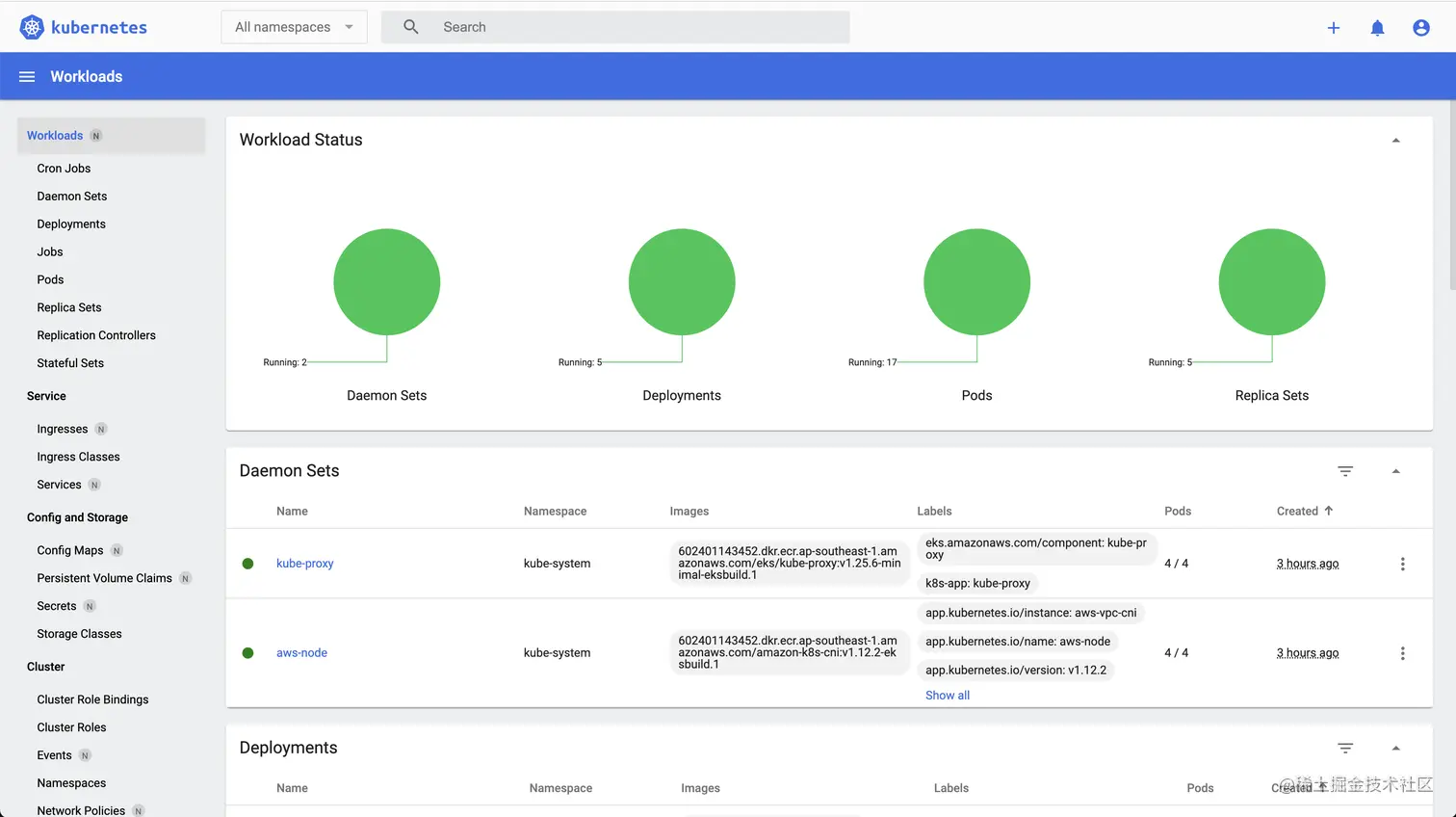
Task: Open the notifications bell
Action: coord(1377,28)
